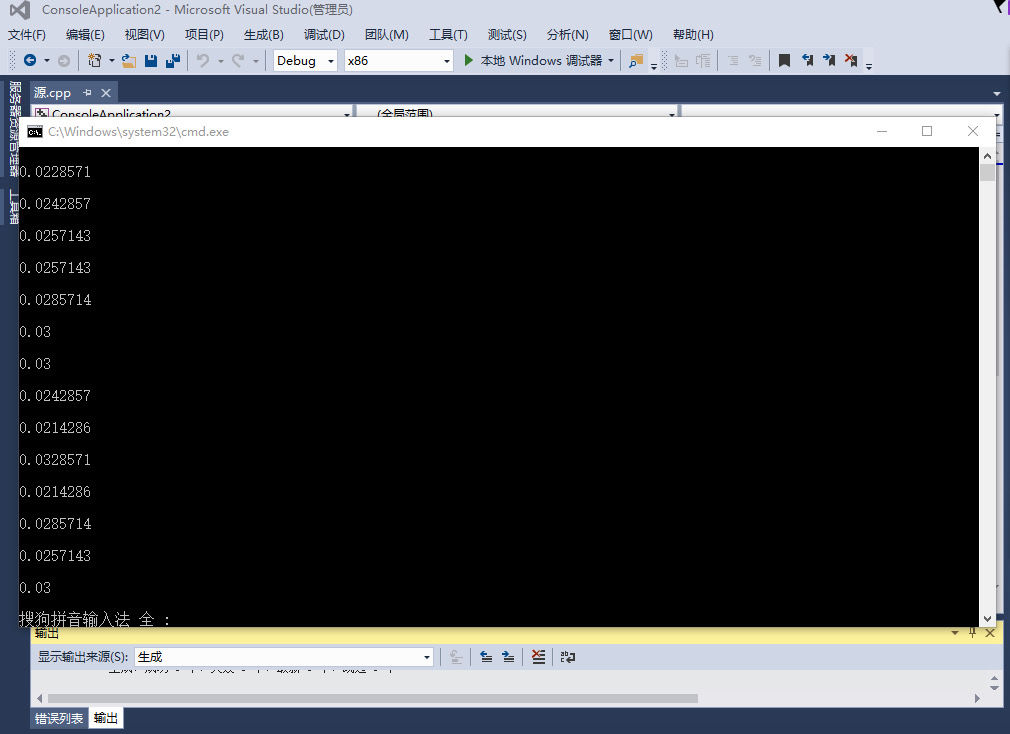Open the New Project dropdown arrow

[111, 61]
